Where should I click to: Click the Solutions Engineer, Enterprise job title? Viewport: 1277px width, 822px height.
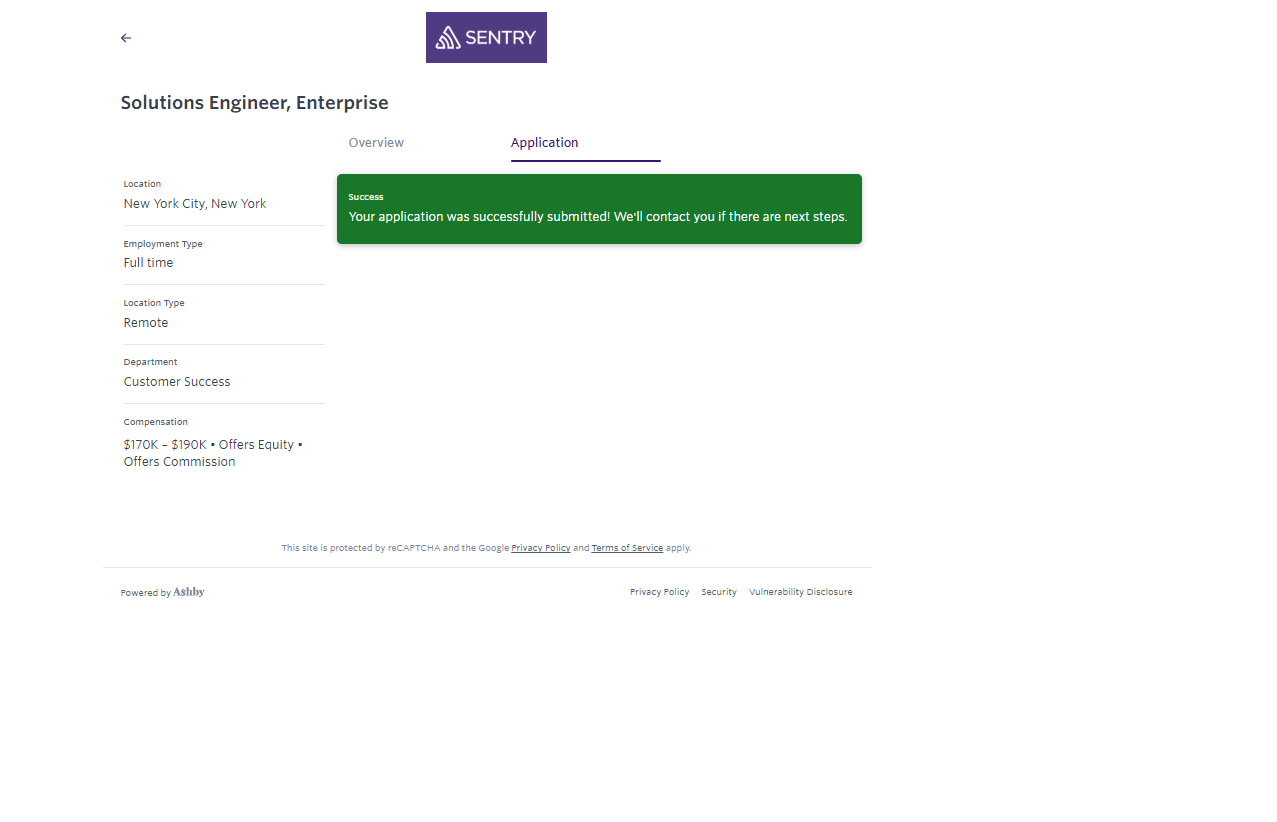pos(254,103)
